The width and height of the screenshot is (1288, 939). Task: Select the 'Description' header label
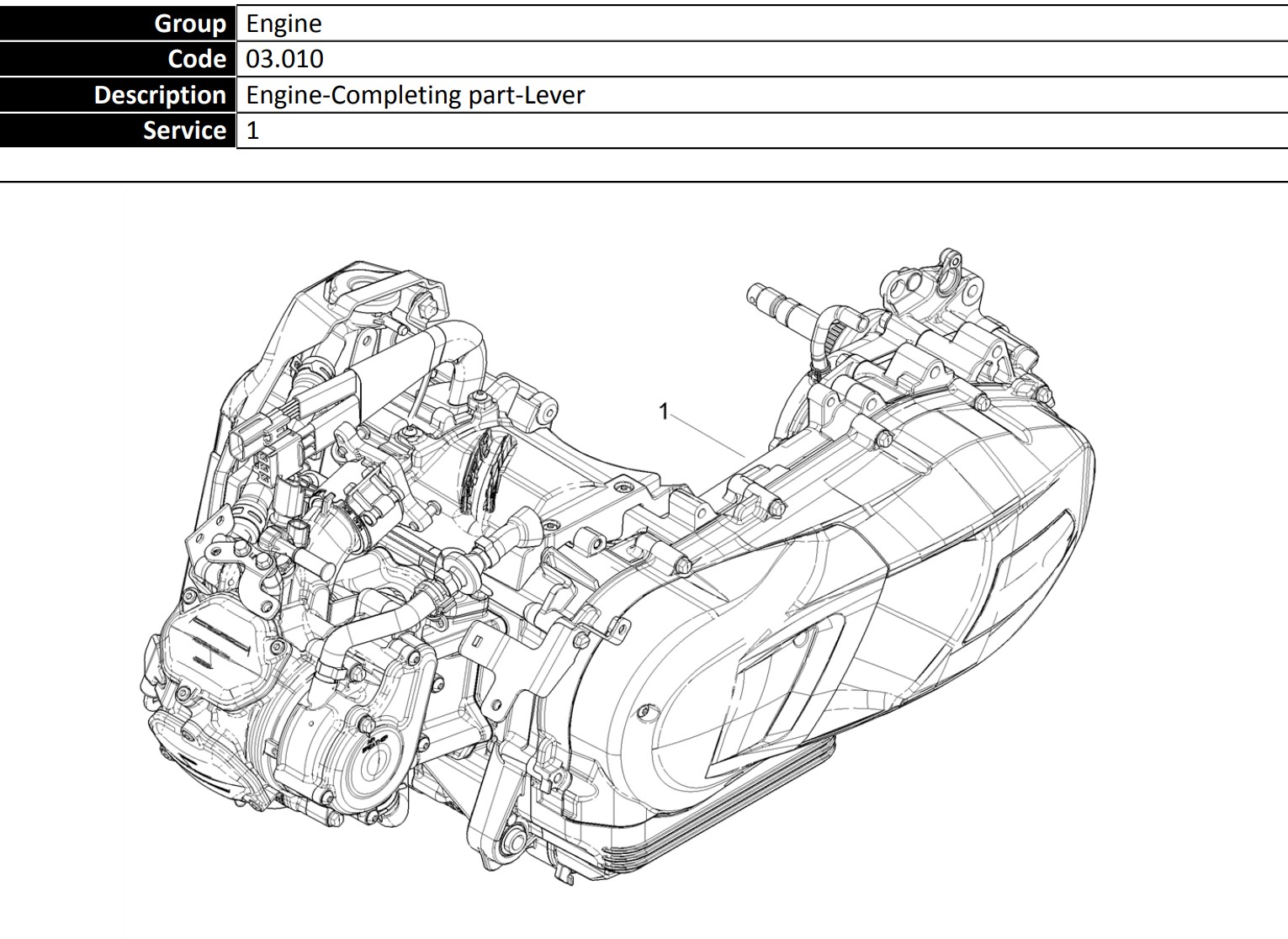[160, 95]
